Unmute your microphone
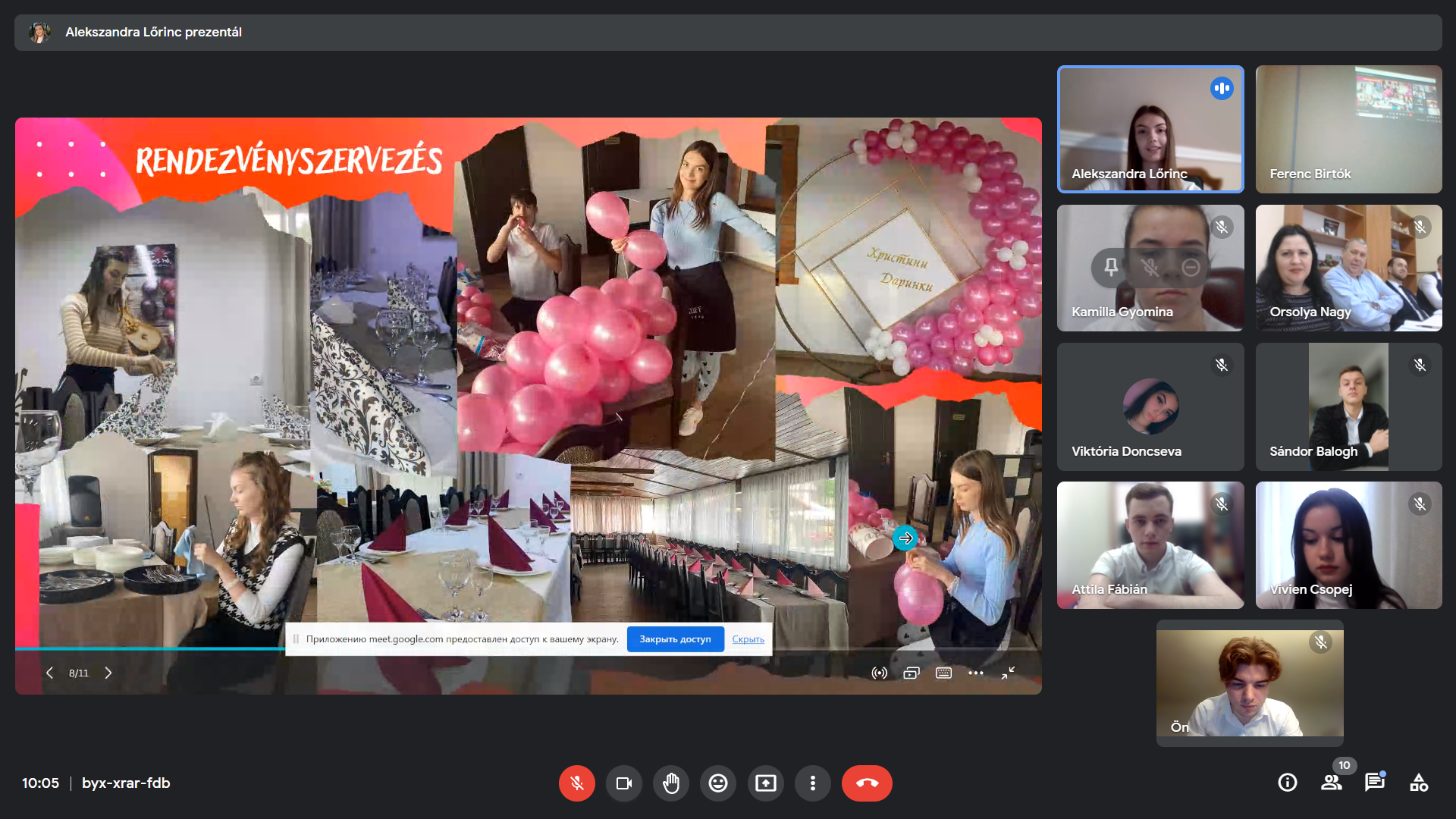1456x819 pixels. (x=577, y=783)
